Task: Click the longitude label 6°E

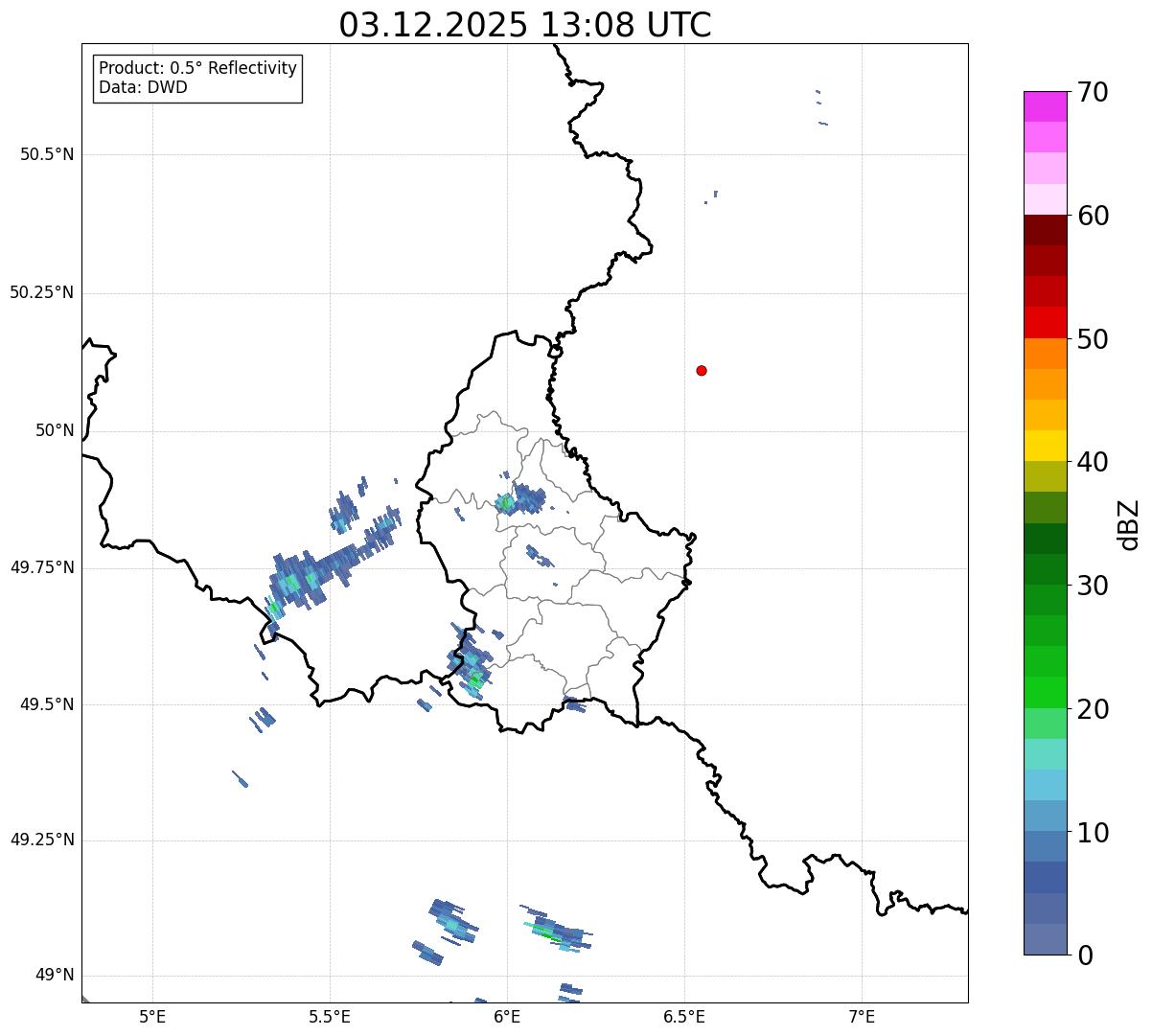Action: 507,1017
